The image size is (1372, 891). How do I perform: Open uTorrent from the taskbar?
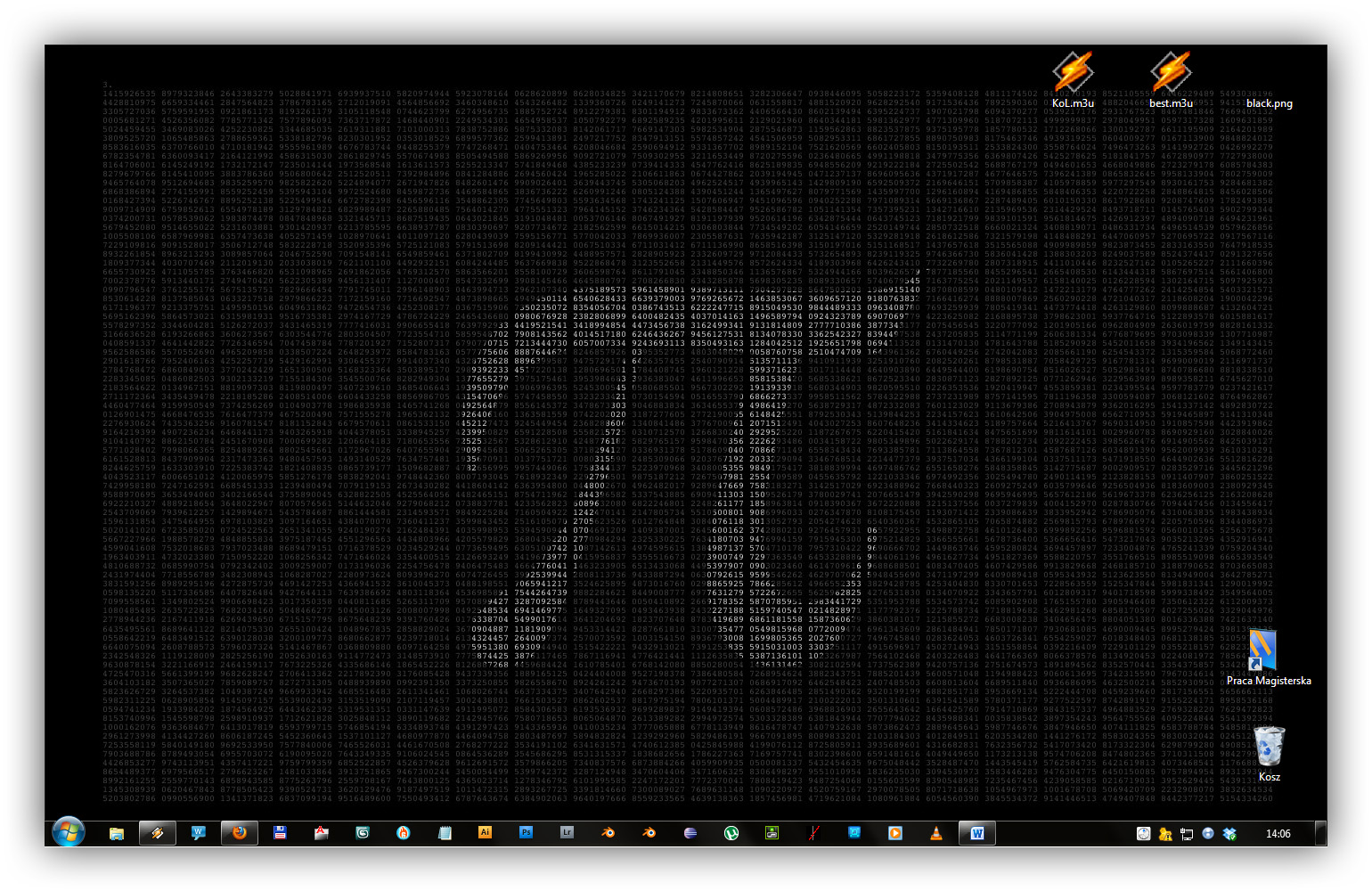coord(731,833)
